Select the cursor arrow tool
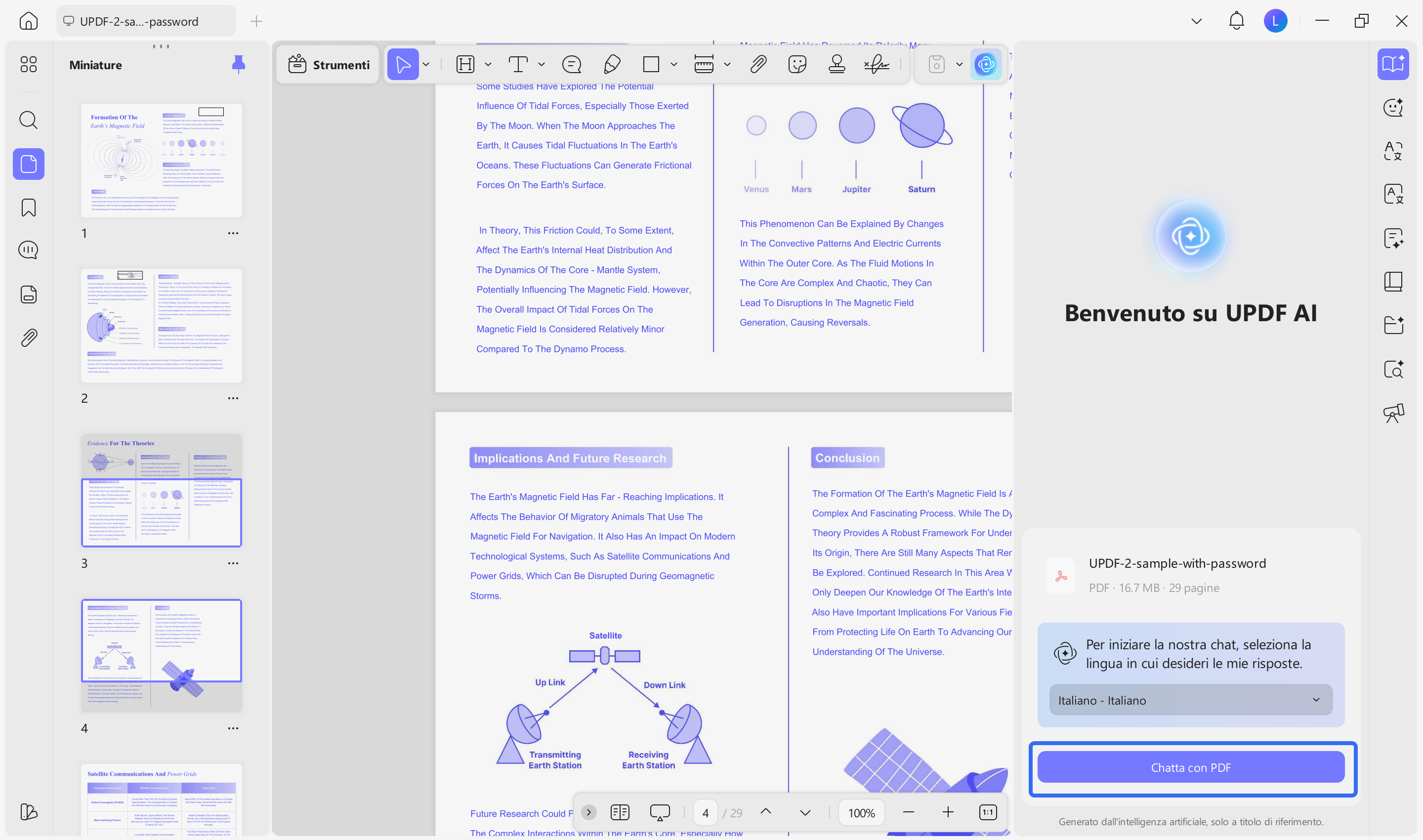Image resolution: width=1423 pixels, height=840 pixels. [403, 65]
